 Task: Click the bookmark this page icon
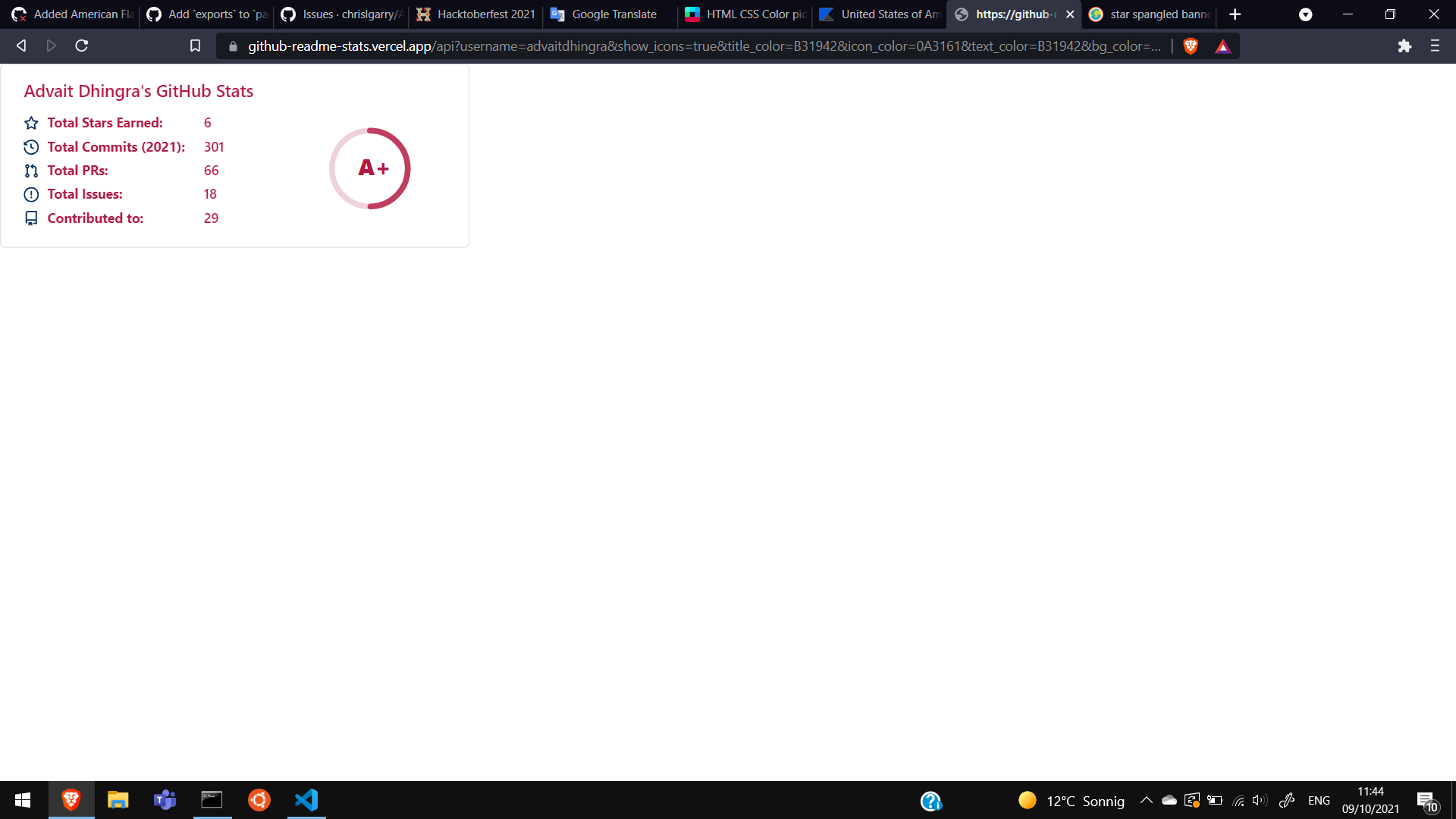click(195, 46)
